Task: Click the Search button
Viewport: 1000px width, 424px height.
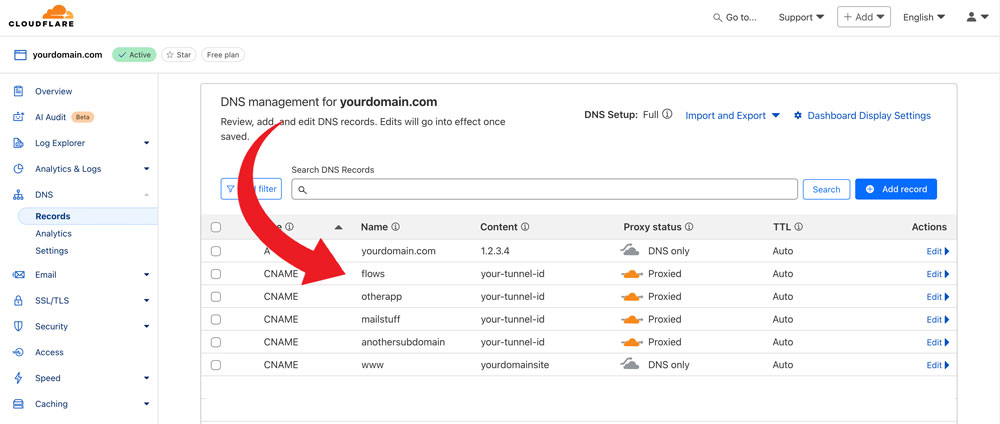Action: [x=826, y=189]
